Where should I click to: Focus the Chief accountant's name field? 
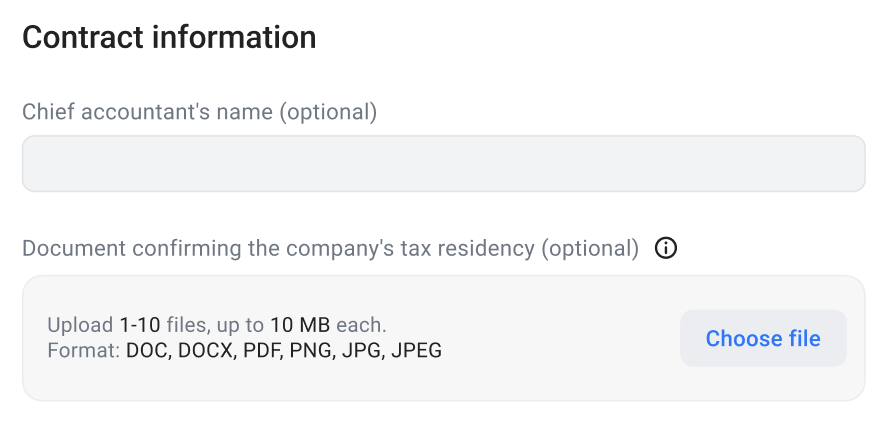443,164
